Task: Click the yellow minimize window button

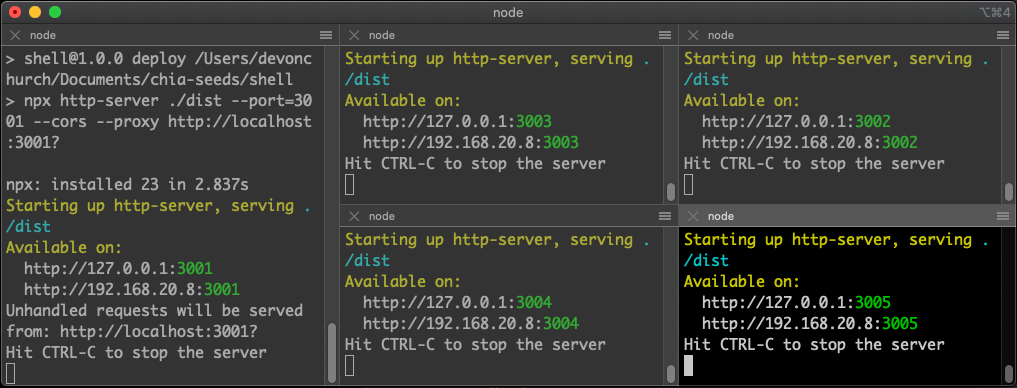Action: (34, 12)
